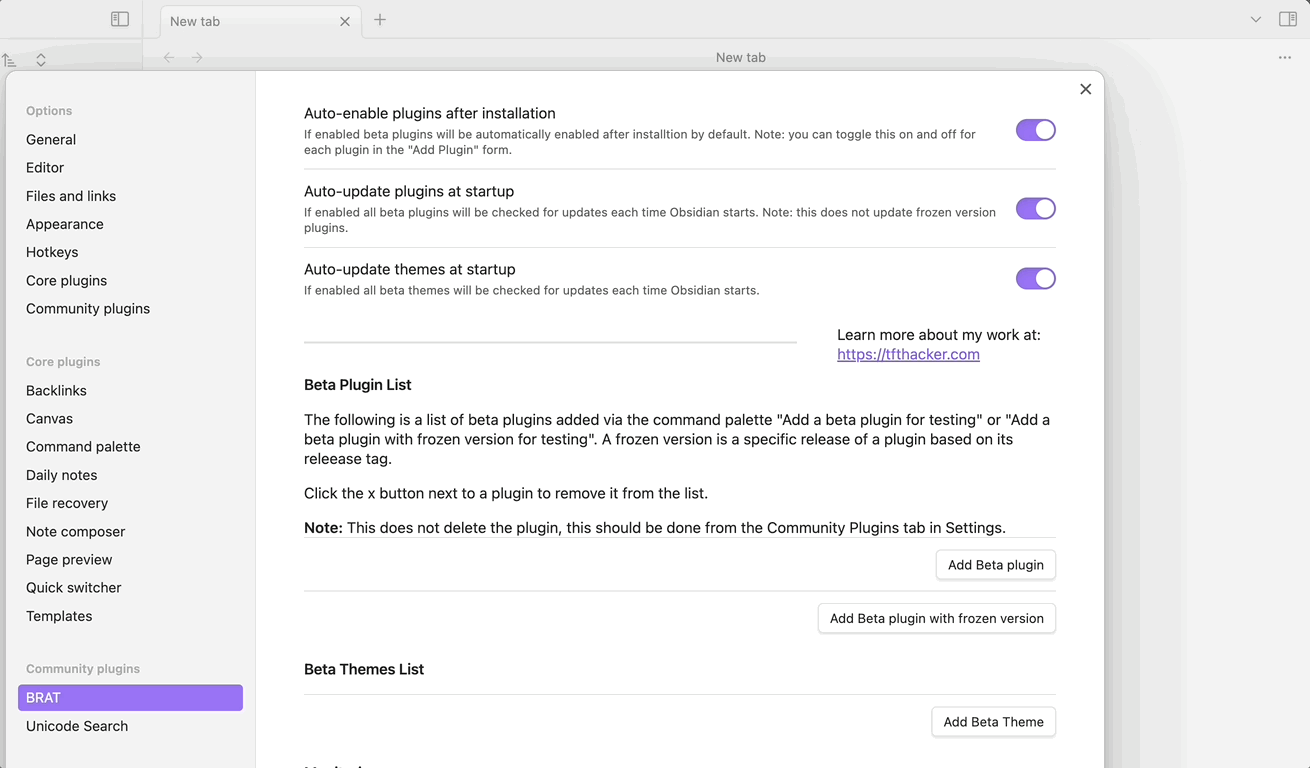The height and width of the screenshot is (768, 1310).
Task: Click Beta Plugin List heading
Action: click(358, 385)
